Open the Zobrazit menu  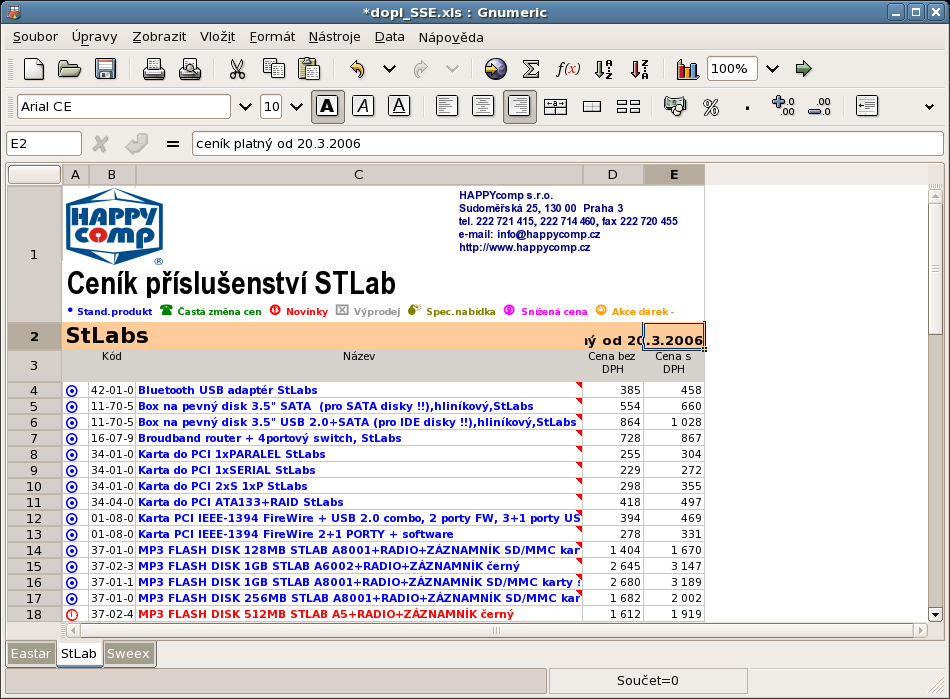[159, 37]
